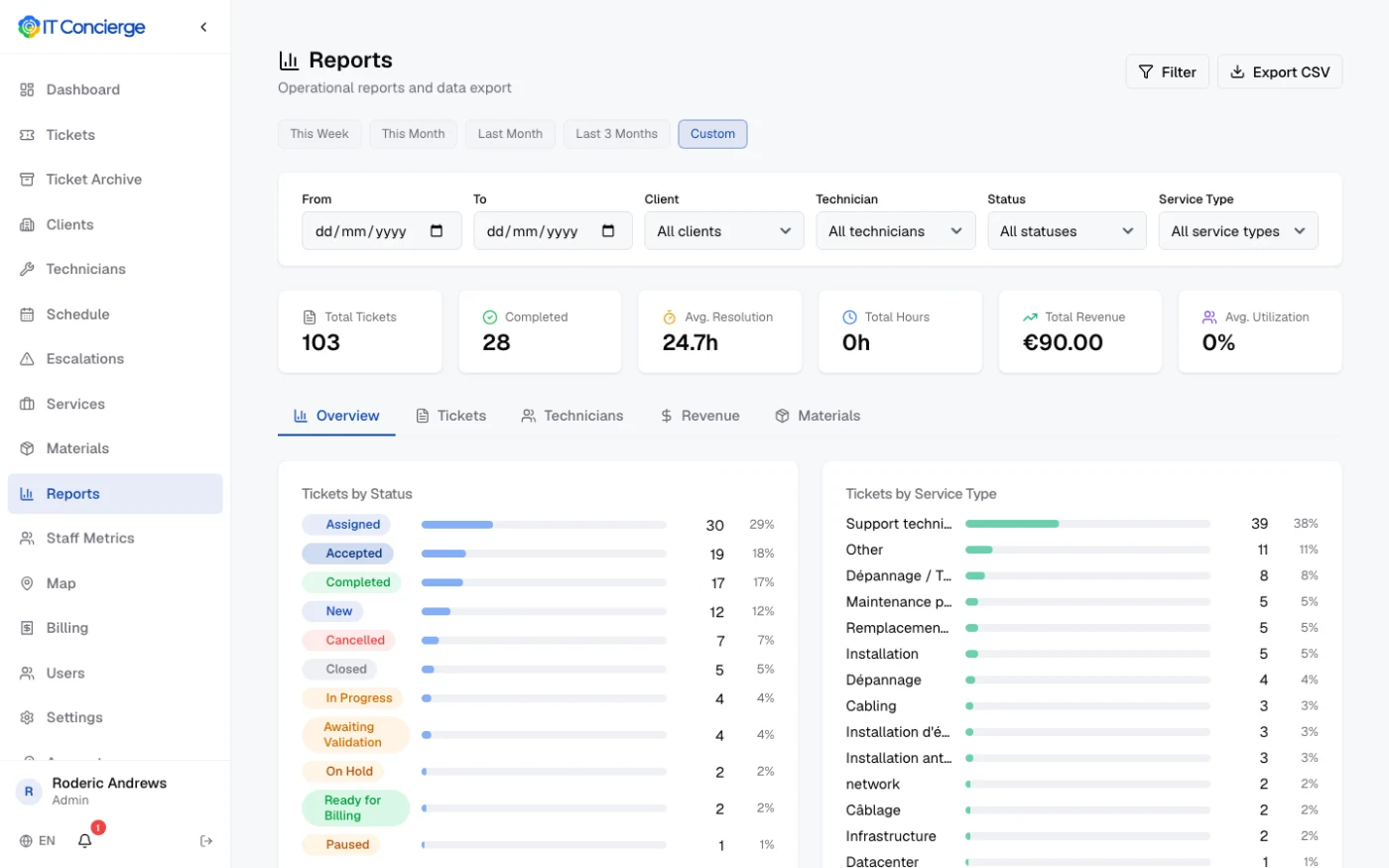The width and height of the screenshot is (1389, 868).
Task: Click the Support techni... service type bar
Action: pyautogui.click(x=1087, y=524)
